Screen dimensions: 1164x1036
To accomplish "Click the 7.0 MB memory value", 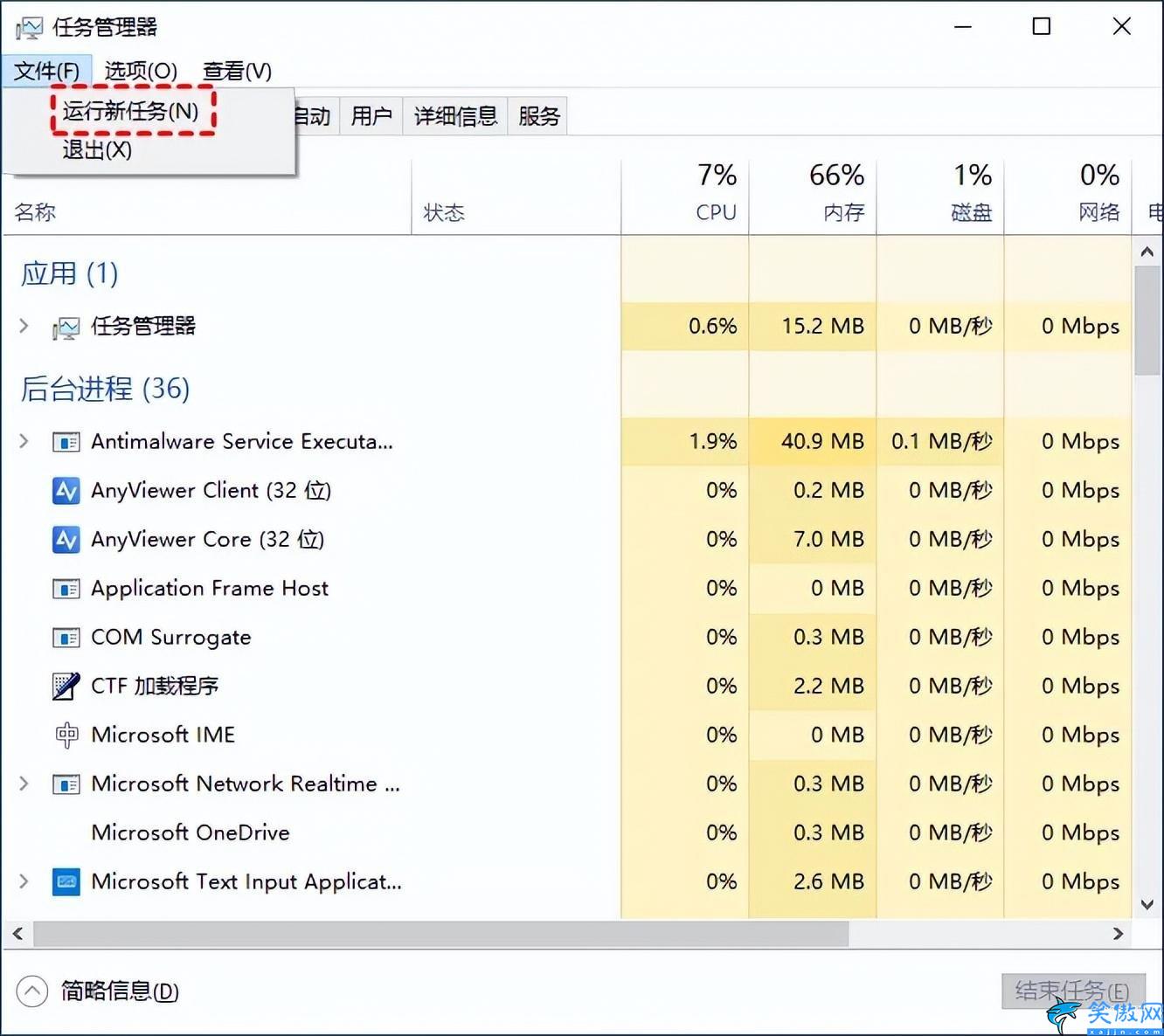I will coord(828,540).
